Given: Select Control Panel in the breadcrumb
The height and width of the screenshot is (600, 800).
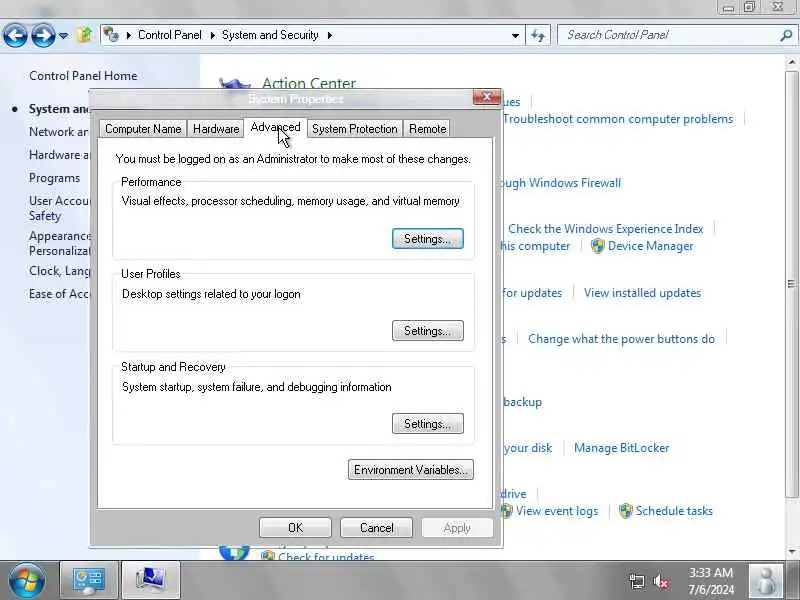Looking at the screenshot, I should (x=169, y=35).
